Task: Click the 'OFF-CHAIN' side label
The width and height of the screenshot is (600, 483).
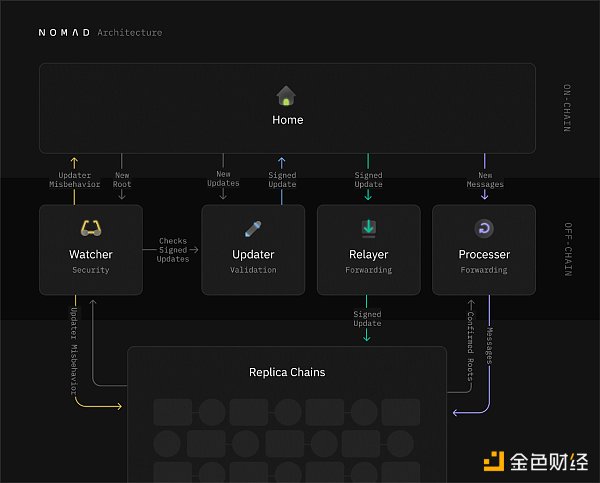Action: (x=568, y=249)
